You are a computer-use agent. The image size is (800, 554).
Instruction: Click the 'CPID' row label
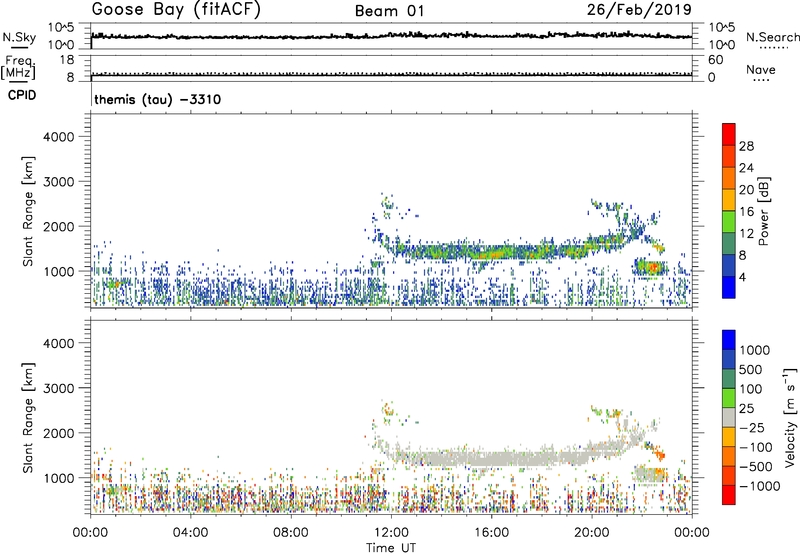[x=22, y=95]
